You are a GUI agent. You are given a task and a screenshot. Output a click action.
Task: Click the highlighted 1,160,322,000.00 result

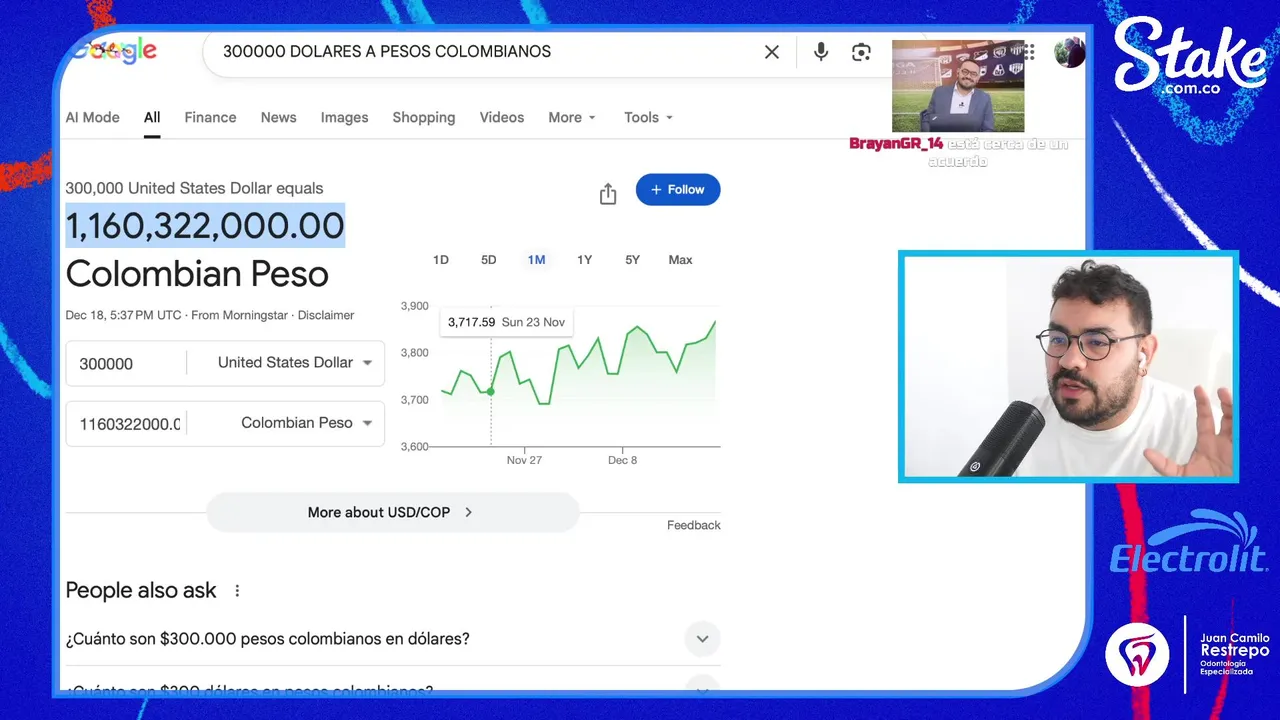point(205,226)
